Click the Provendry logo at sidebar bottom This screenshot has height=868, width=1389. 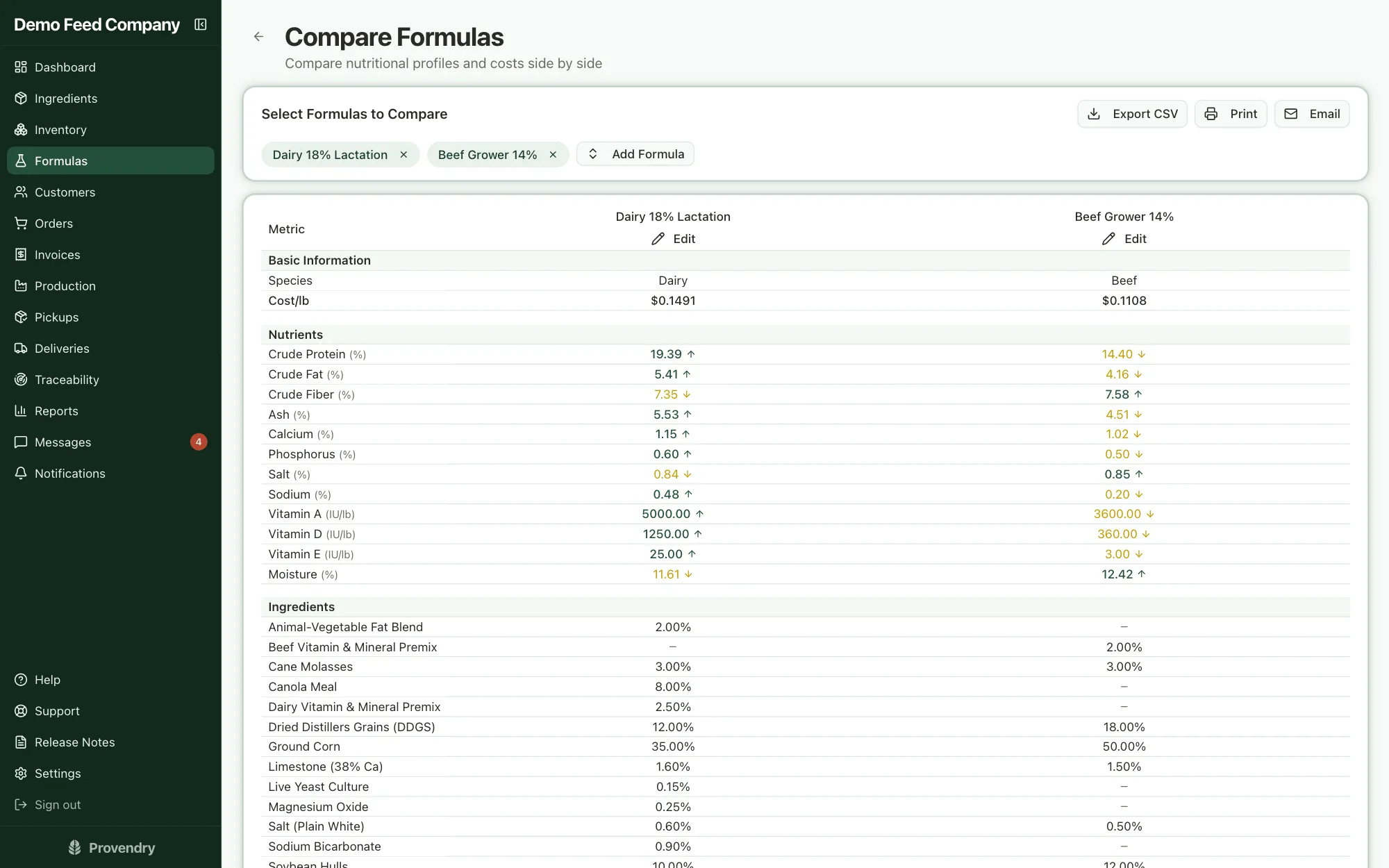(111, 847)
